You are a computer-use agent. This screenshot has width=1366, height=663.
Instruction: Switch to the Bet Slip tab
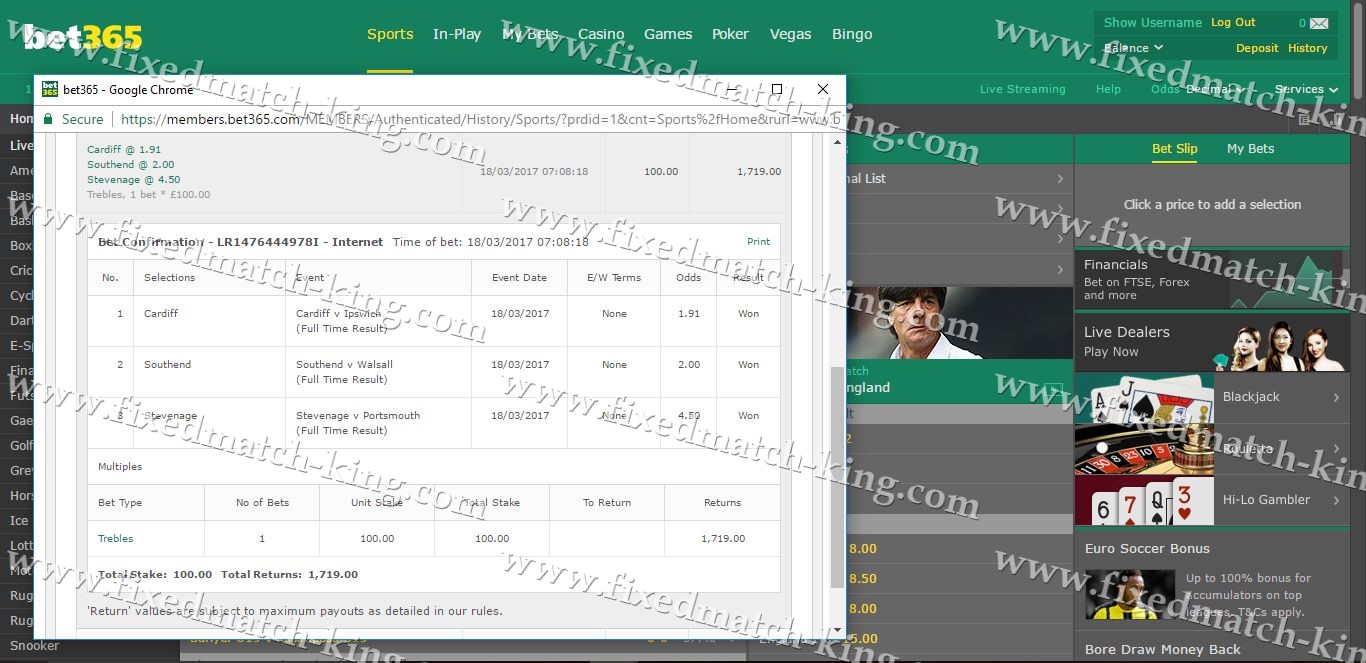(1174, 149)
